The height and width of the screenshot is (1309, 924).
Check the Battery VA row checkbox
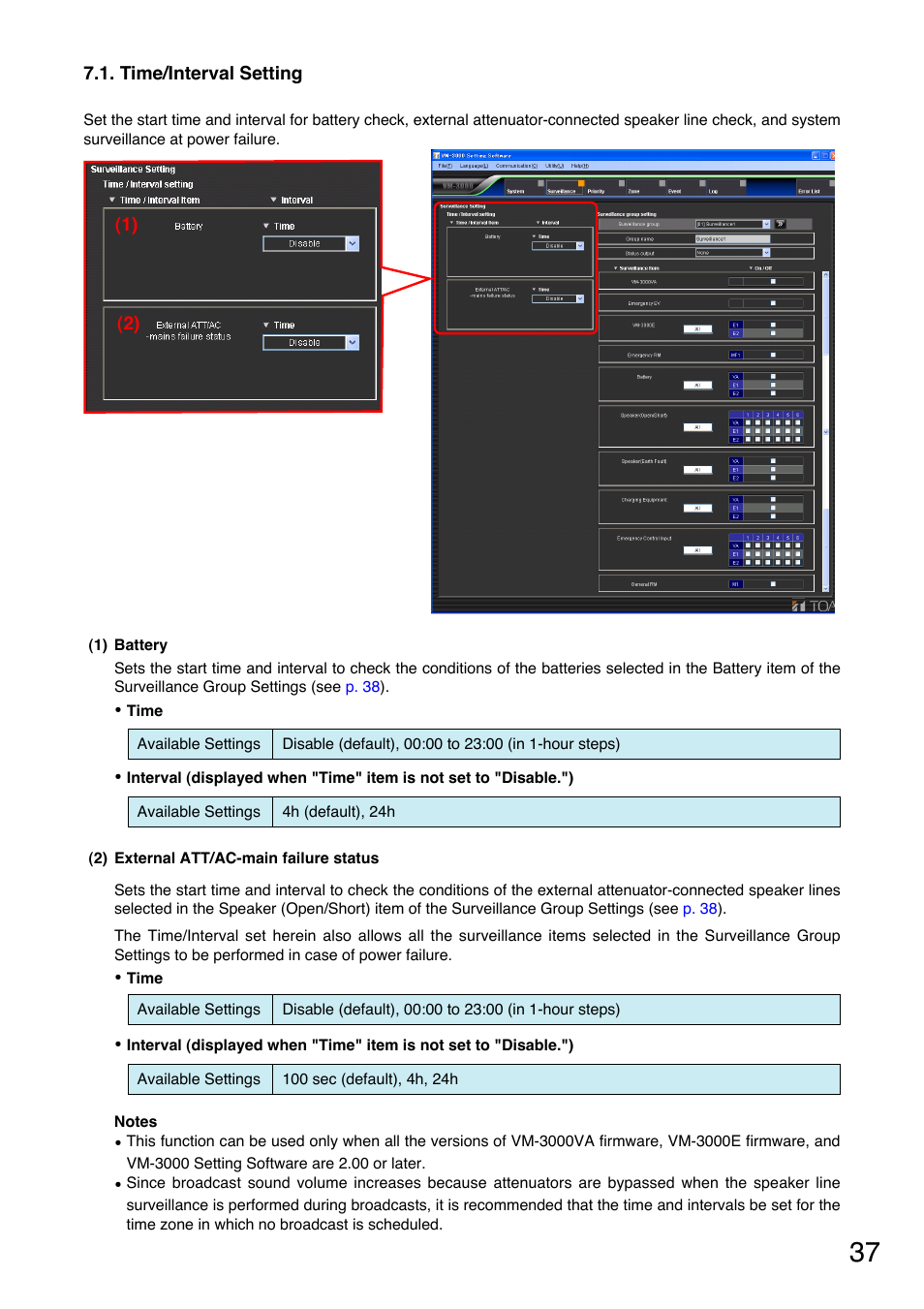(773, 377)
